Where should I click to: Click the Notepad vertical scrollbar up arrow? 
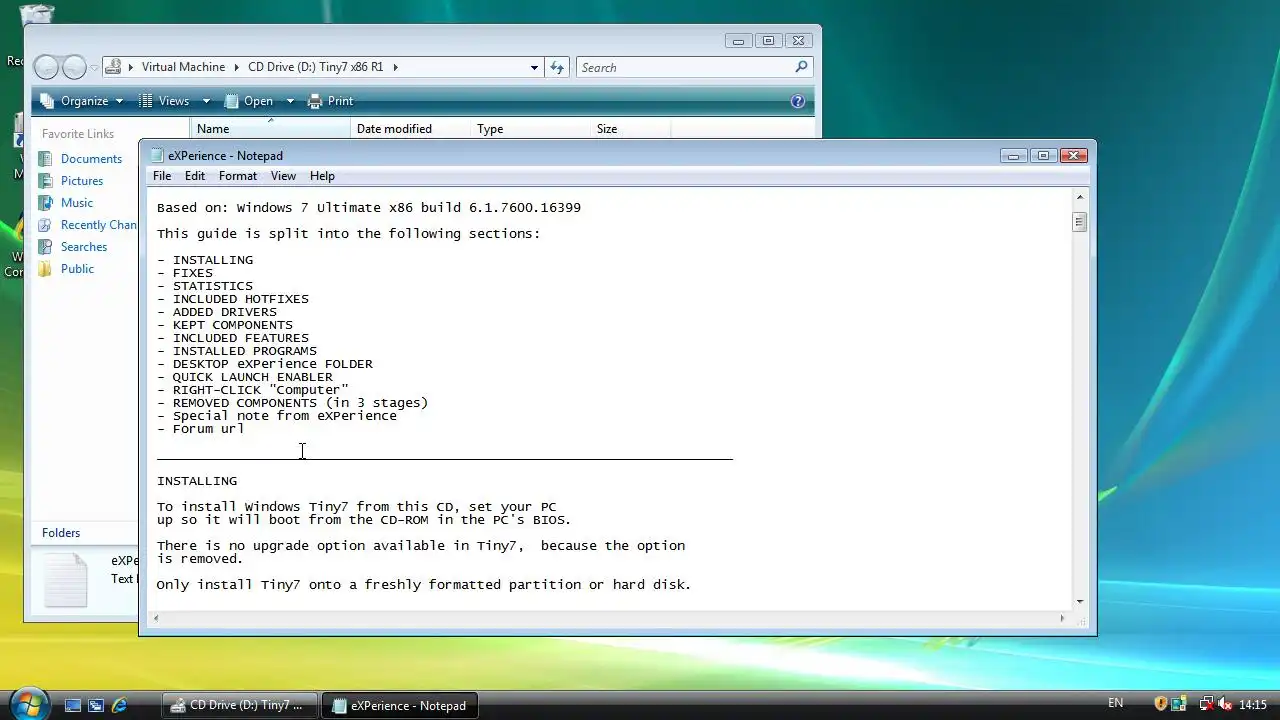pos(1079,197)
